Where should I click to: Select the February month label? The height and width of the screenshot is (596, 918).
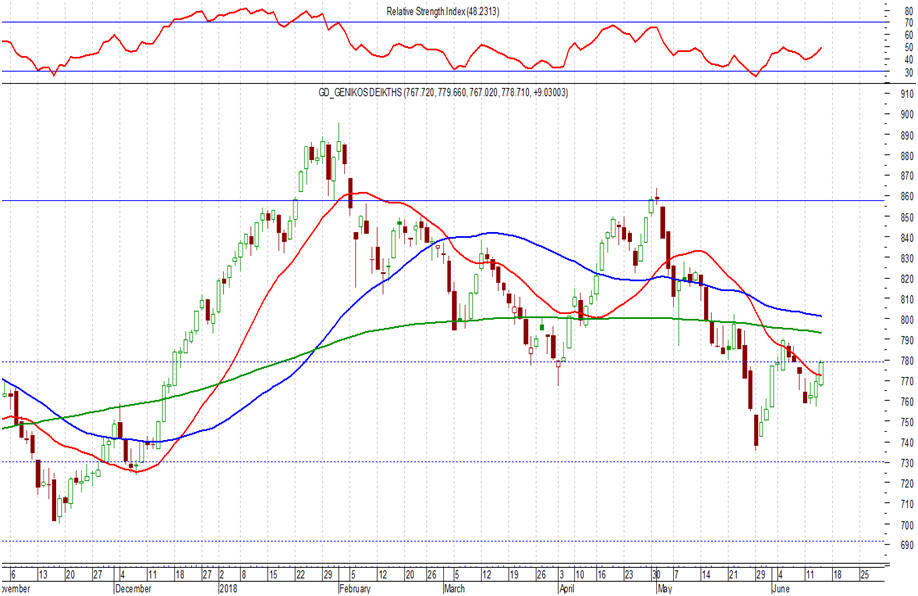[x=355, y=588]
